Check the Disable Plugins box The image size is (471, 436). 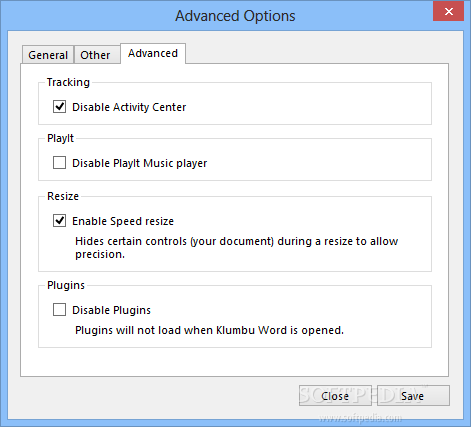pos(59,310)
